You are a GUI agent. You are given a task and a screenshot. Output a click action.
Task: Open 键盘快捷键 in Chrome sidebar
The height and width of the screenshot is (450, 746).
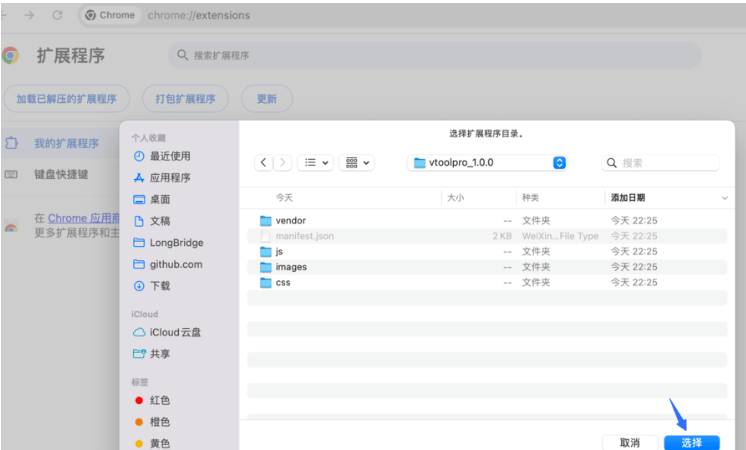tap(60, 174)
